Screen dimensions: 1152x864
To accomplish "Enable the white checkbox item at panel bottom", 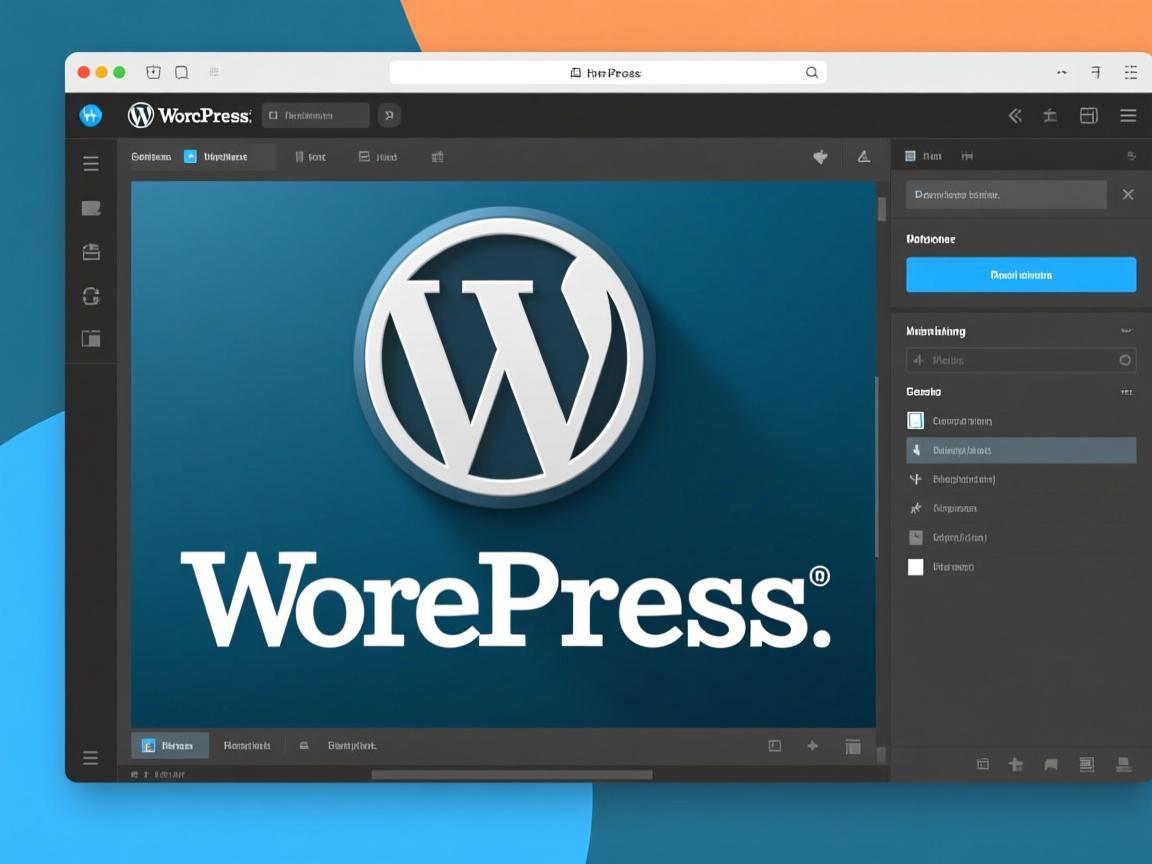I will [915, 566].
